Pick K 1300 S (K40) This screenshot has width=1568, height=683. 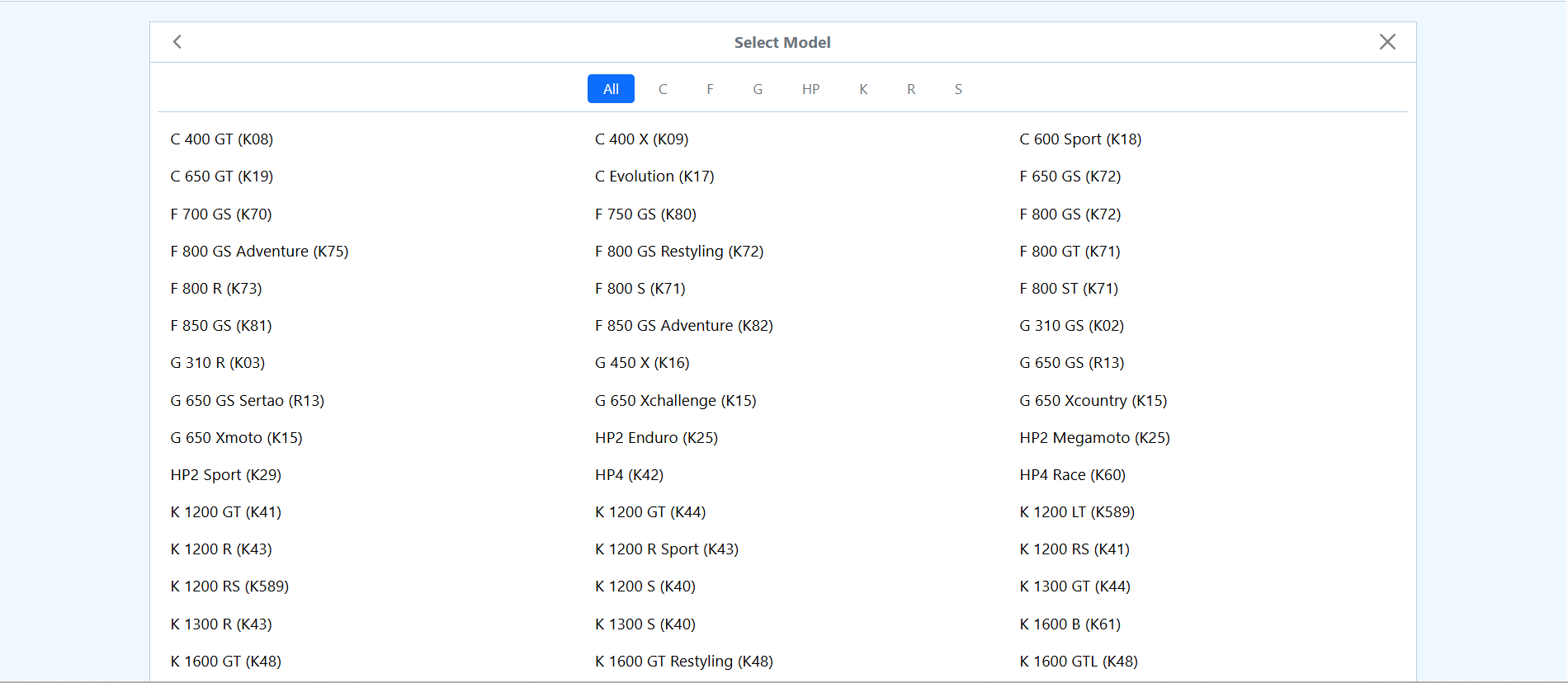pos(645,624)
